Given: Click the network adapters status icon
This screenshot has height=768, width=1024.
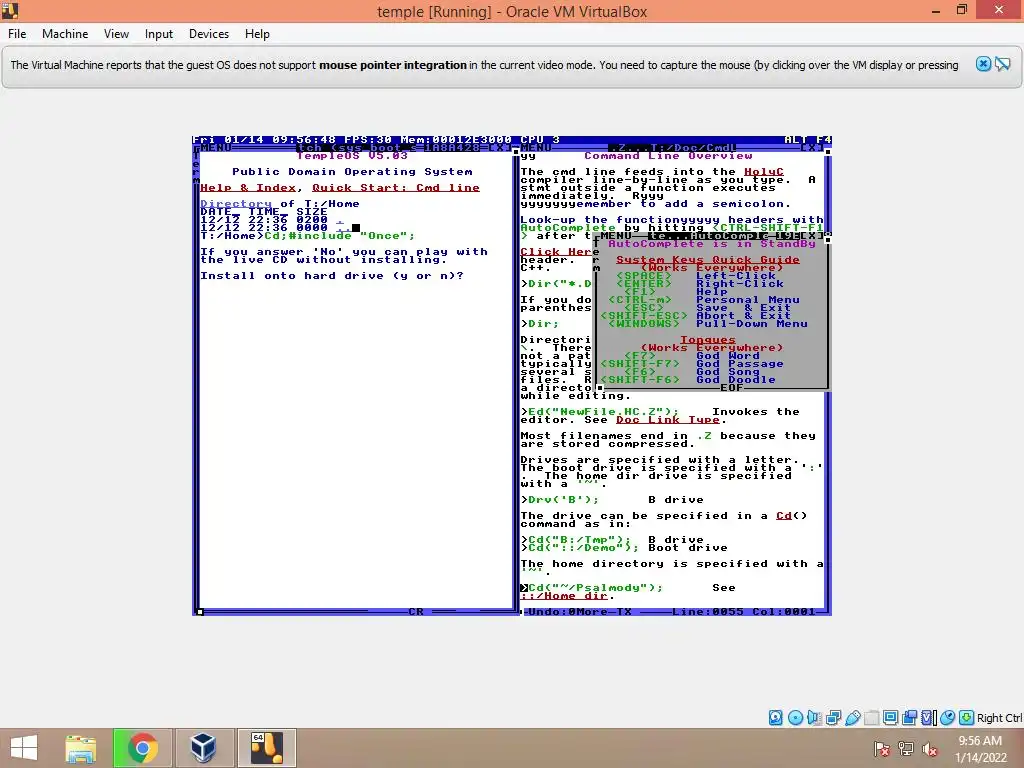Looking at the screenshot, I should pyautogui.click(x=833, y=718).
